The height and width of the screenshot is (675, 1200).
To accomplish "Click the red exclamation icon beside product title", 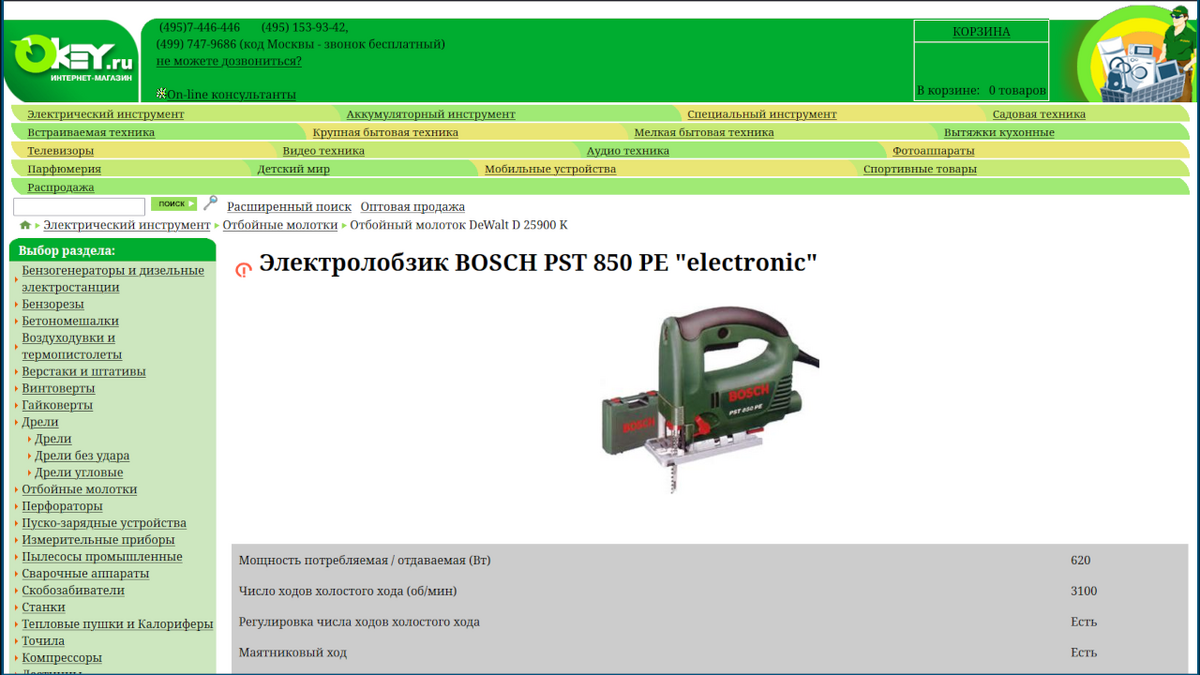I will pos(243,270).
